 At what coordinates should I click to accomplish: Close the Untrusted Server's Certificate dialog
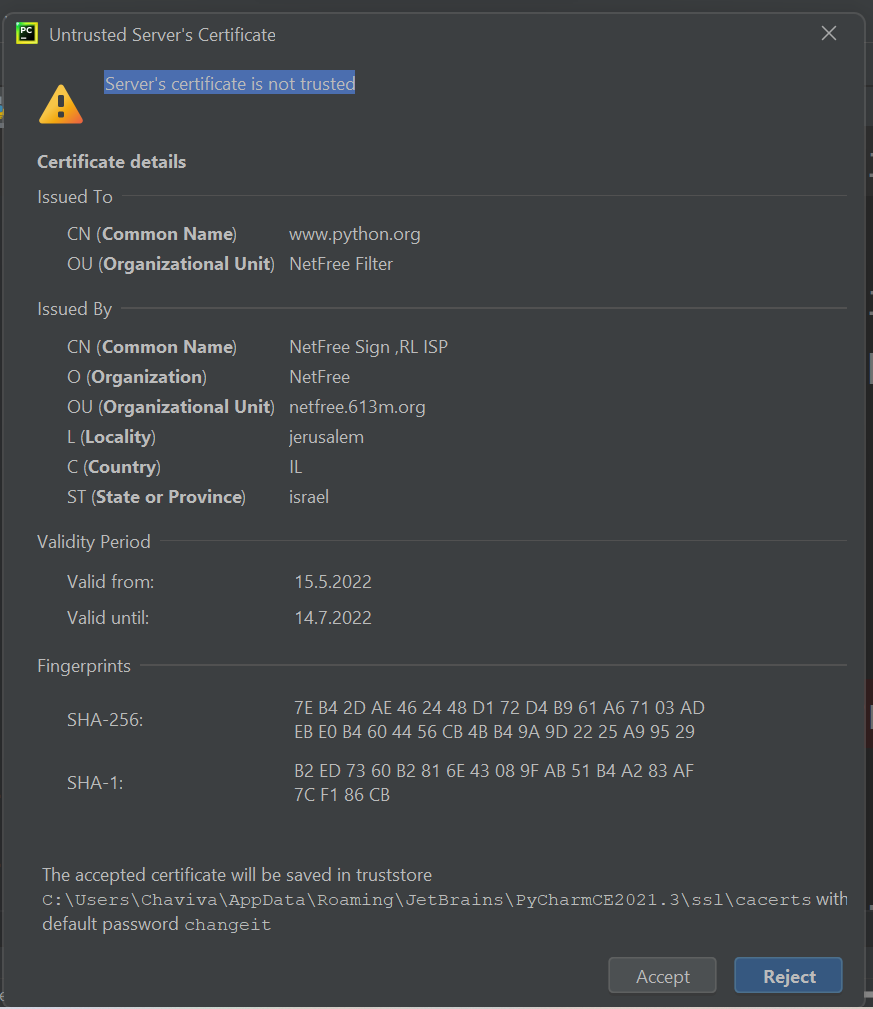pyautogui.click(x=828, y=34)
